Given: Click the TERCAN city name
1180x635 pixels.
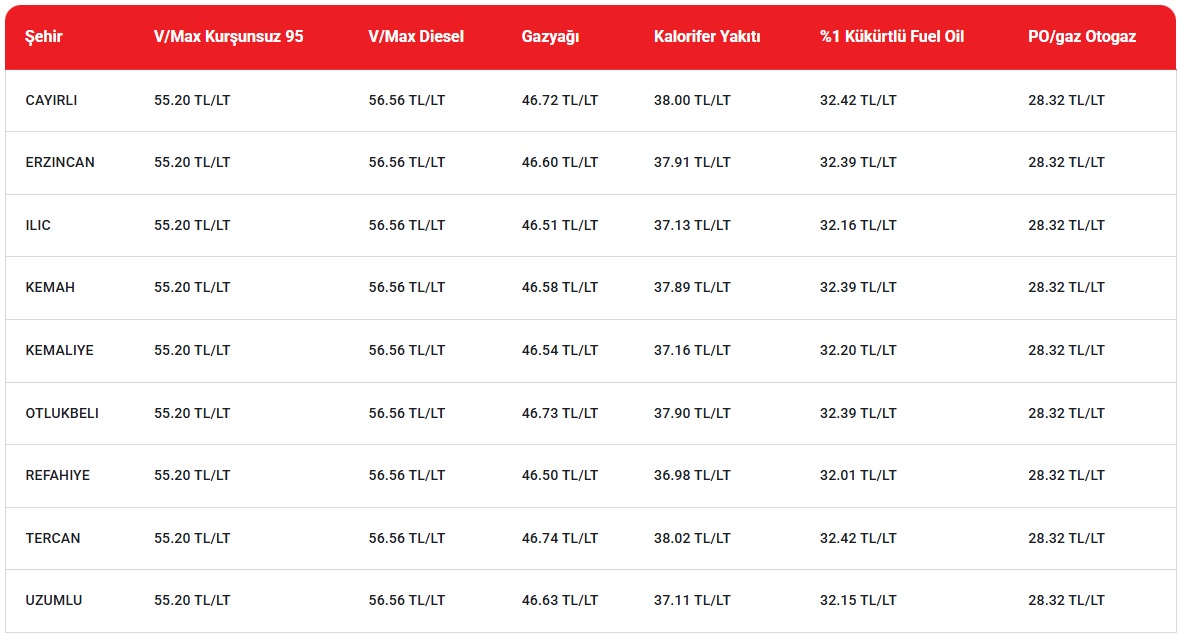Looking at the screenshot, I should click(x=53, y=538).
